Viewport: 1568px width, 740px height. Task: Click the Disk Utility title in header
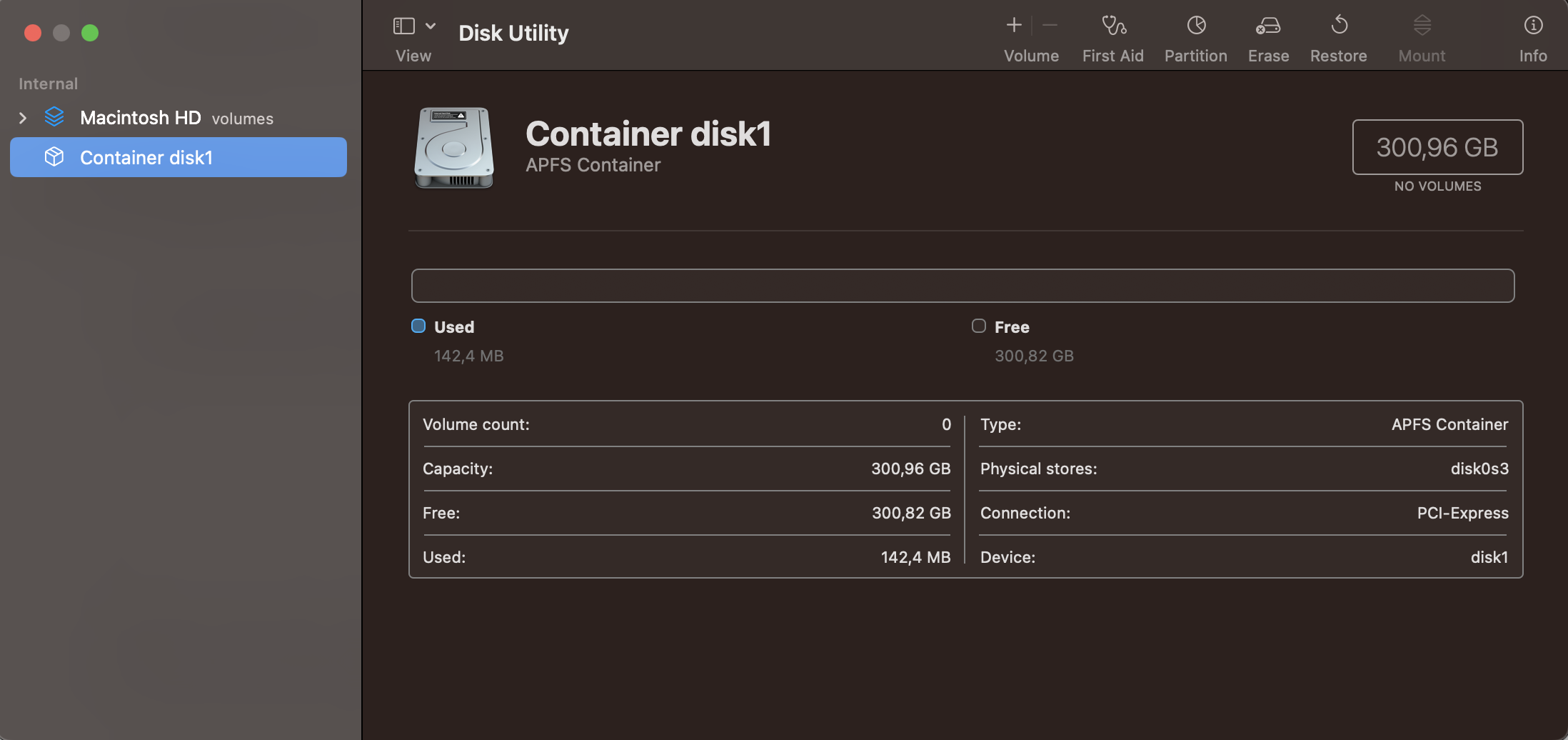[x=513, y=32]
